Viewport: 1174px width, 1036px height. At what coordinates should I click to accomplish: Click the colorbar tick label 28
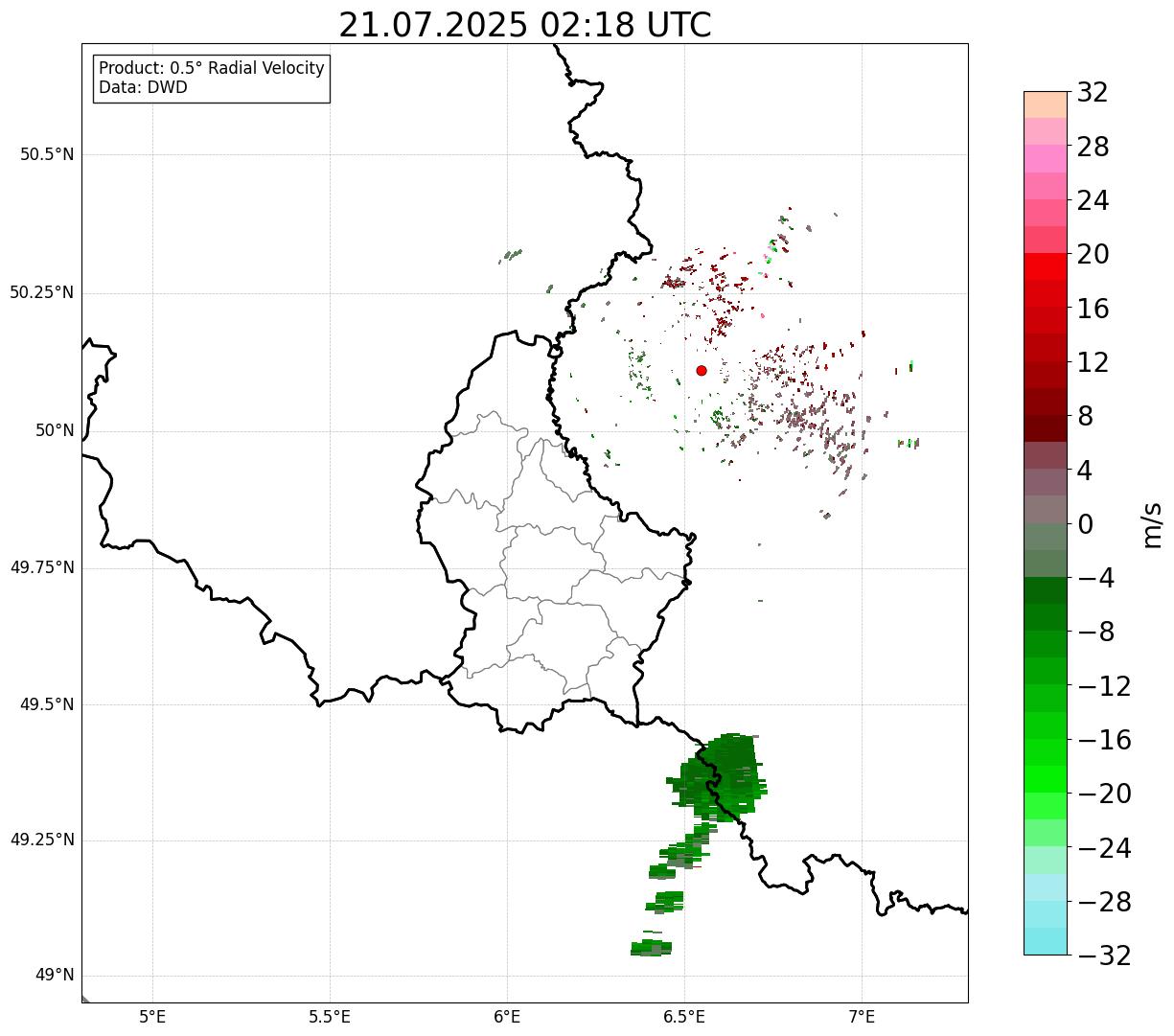pos(1093,147)
